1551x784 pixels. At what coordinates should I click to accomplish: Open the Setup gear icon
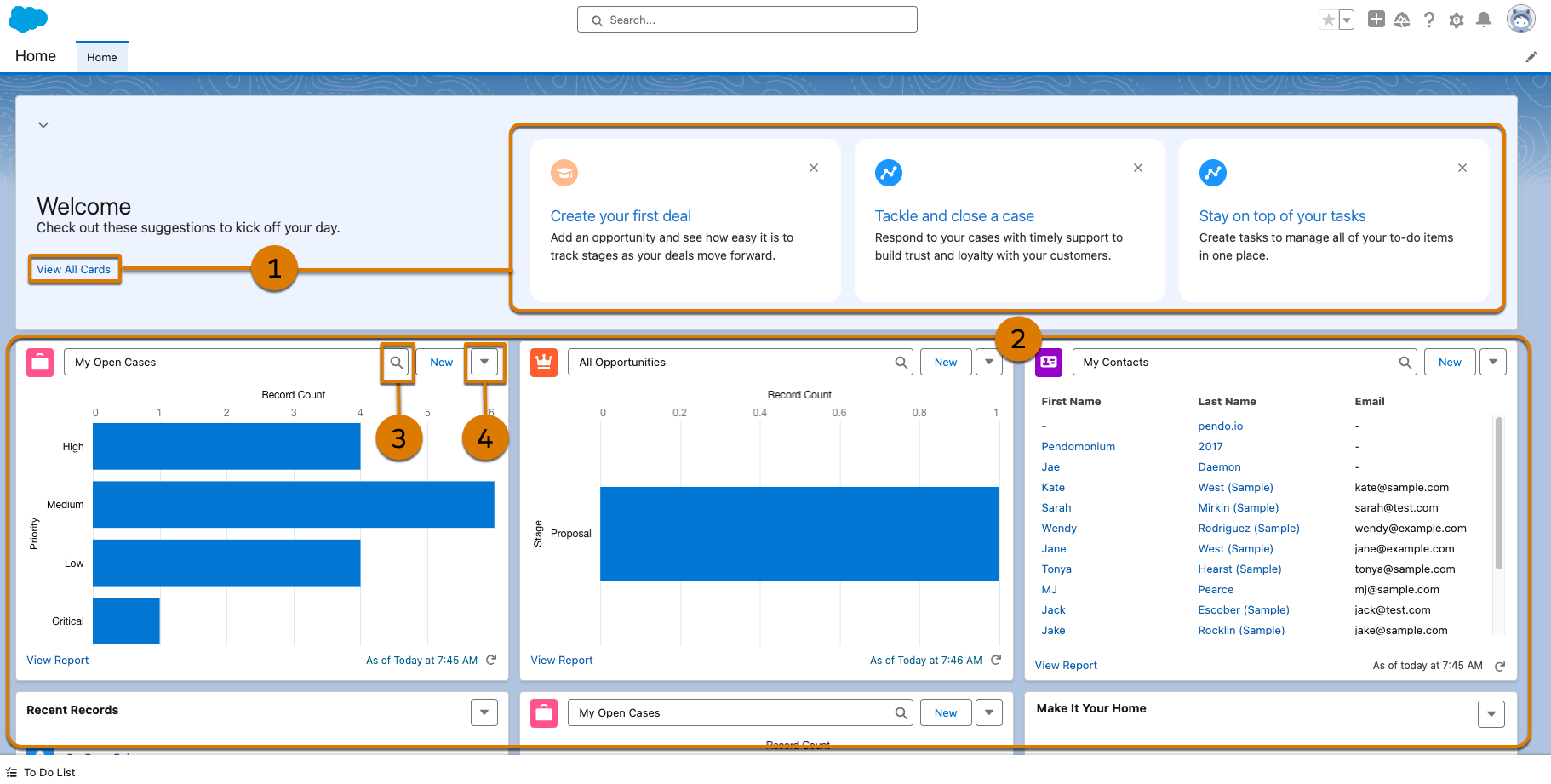[x=1456, y=20]
